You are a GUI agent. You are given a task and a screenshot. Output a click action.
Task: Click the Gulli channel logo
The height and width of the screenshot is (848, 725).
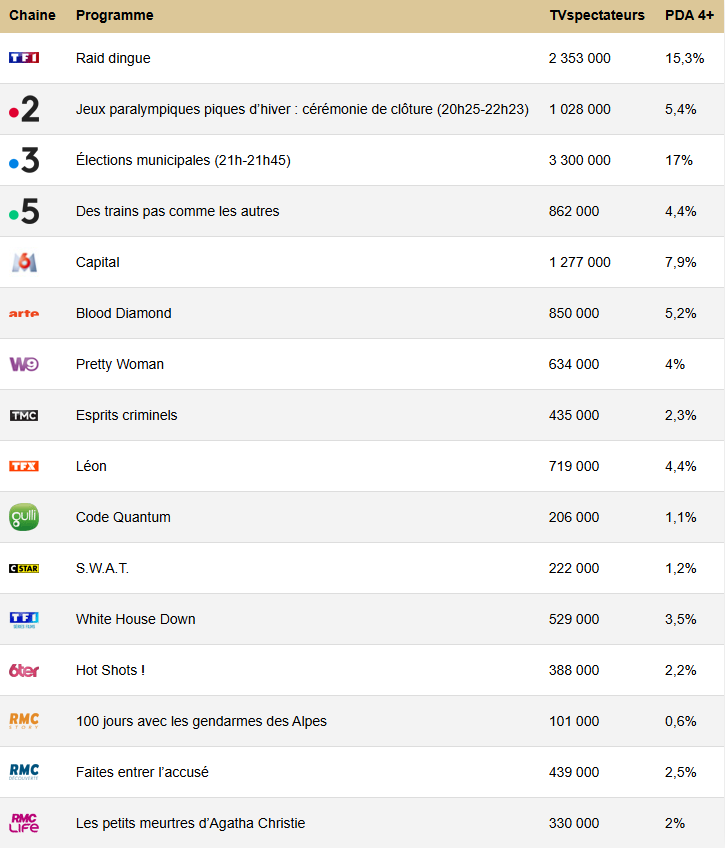click(24, 517)
